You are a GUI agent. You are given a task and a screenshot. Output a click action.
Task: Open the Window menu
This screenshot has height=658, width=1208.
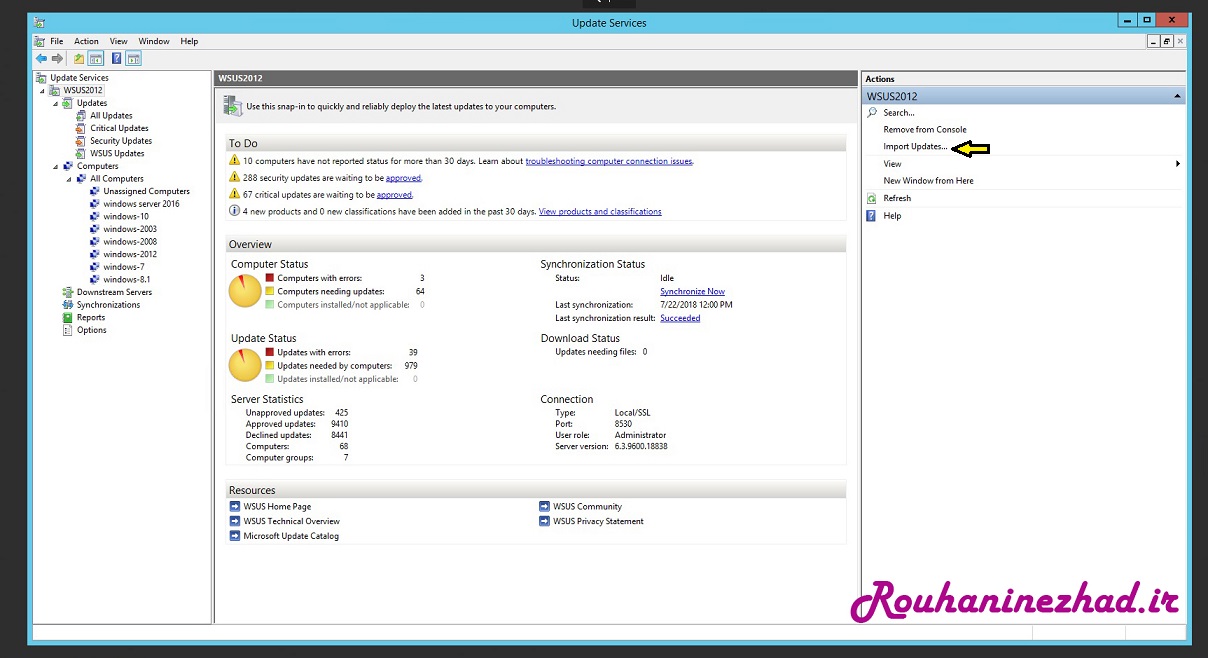click(x=154, y=41)
